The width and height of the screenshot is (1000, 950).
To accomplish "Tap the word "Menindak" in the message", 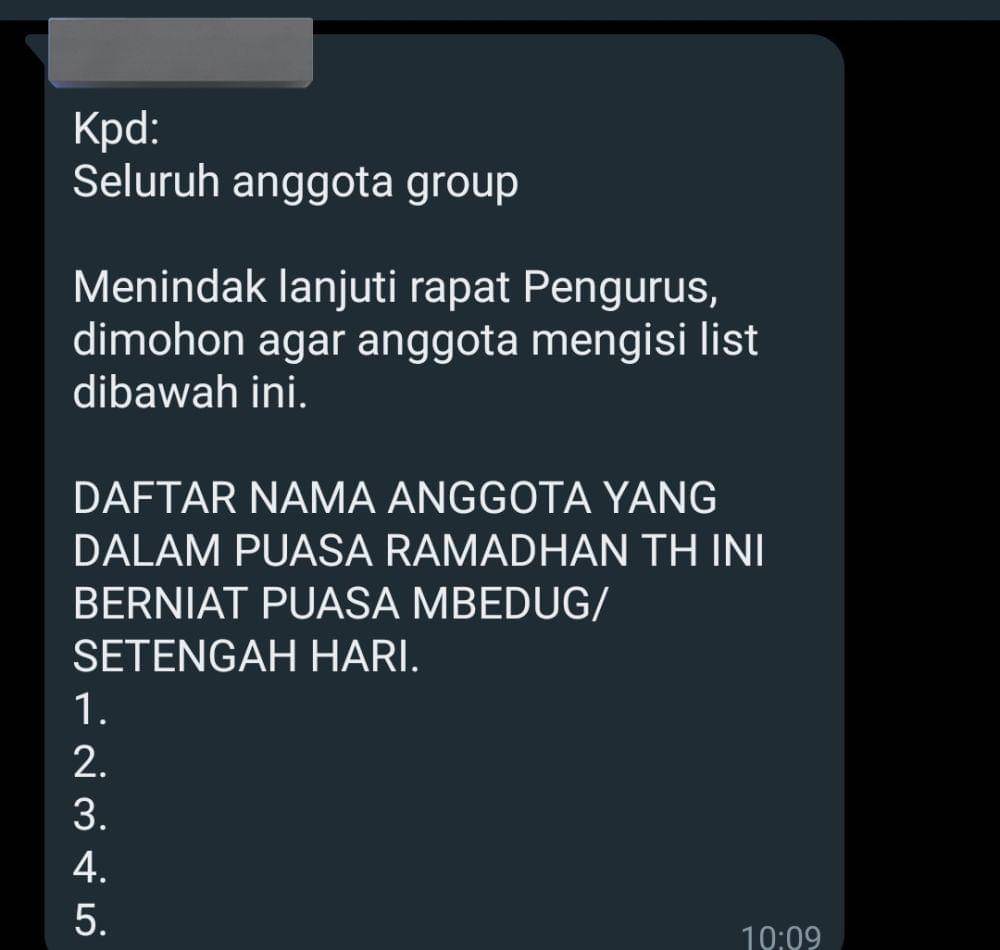I will pos(169,288).
